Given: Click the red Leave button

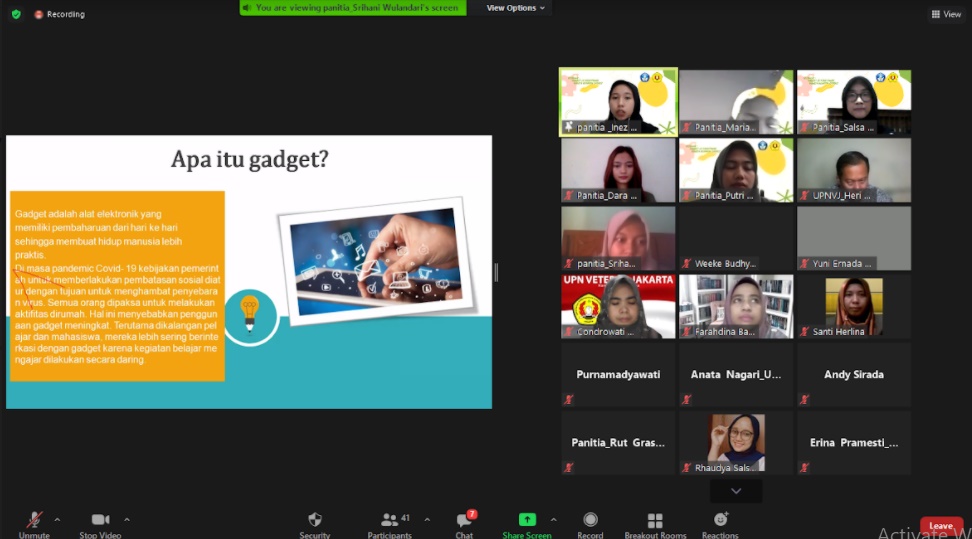Looking at the screenshot, I should [941, 526].
